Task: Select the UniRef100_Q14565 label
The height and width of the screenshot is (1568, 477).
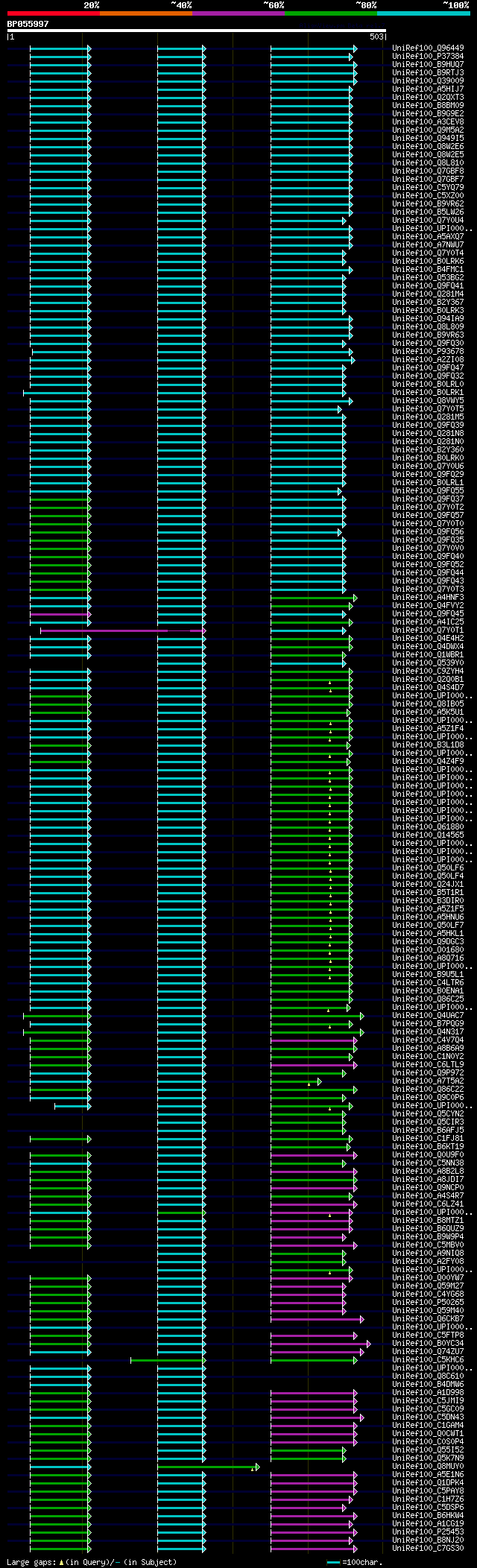Action: click(x=428, y=835)
